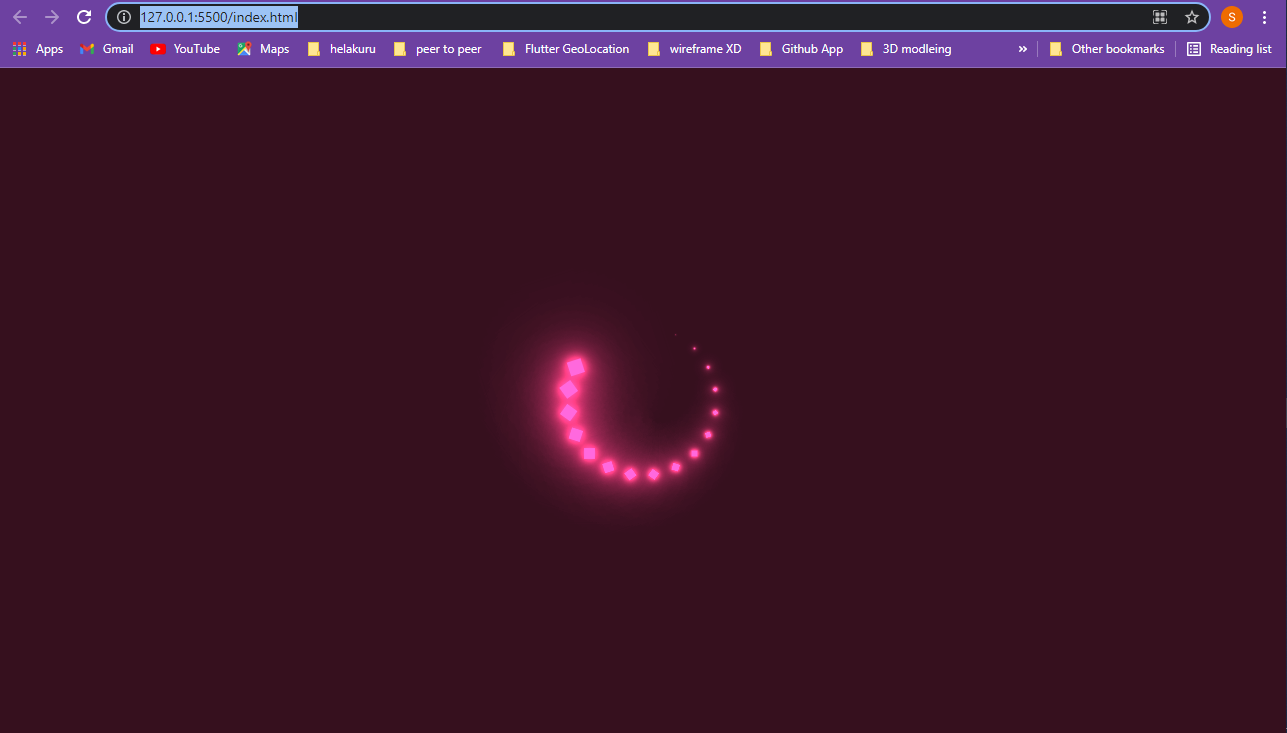1287x733 pixels.
Task: Expand the helakuru bookmark folder
Action: (x=342, y=49)
